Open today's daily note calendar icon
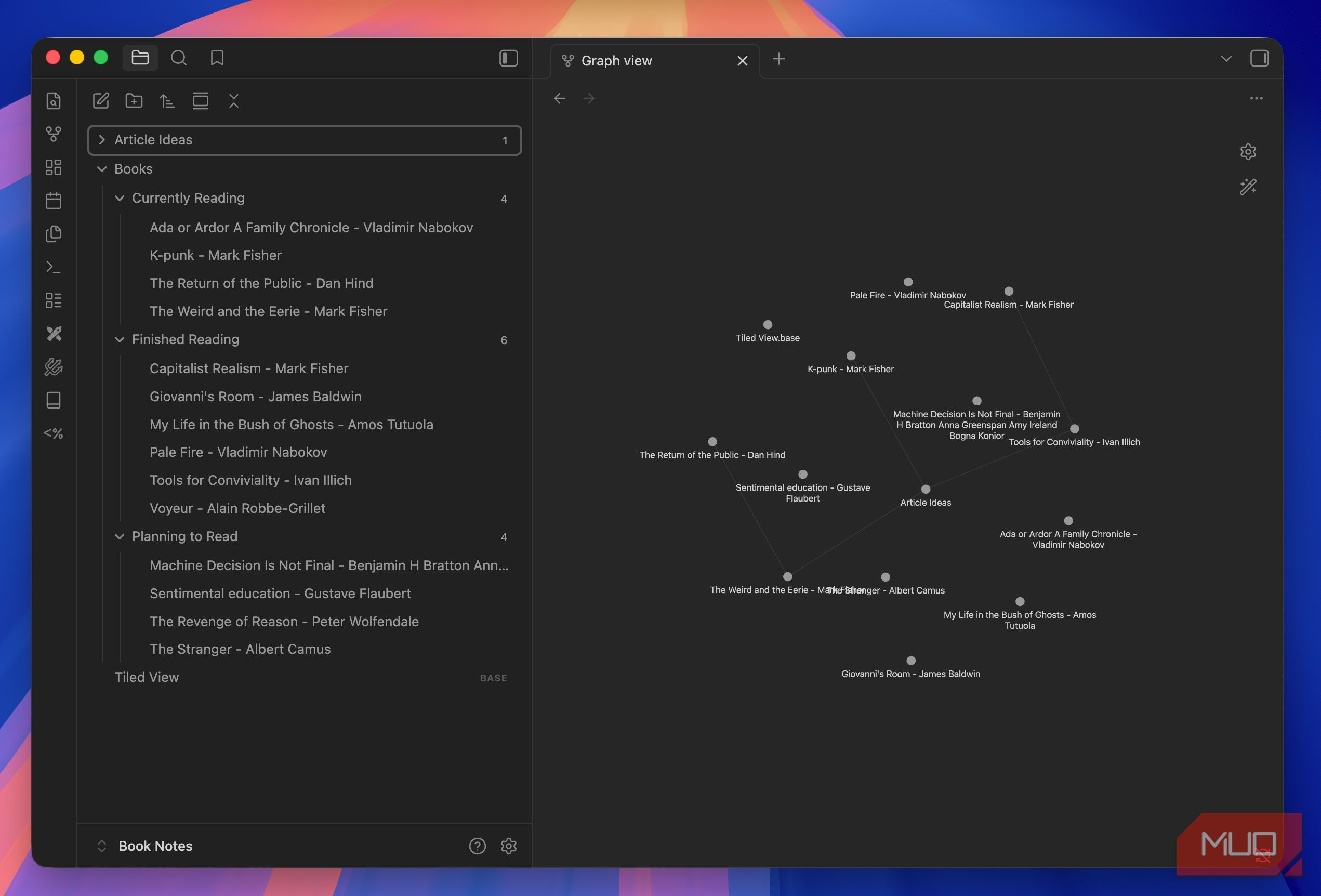Image resolution: width=1321 pixels, height=896 pixels. (x=54, y=201)
